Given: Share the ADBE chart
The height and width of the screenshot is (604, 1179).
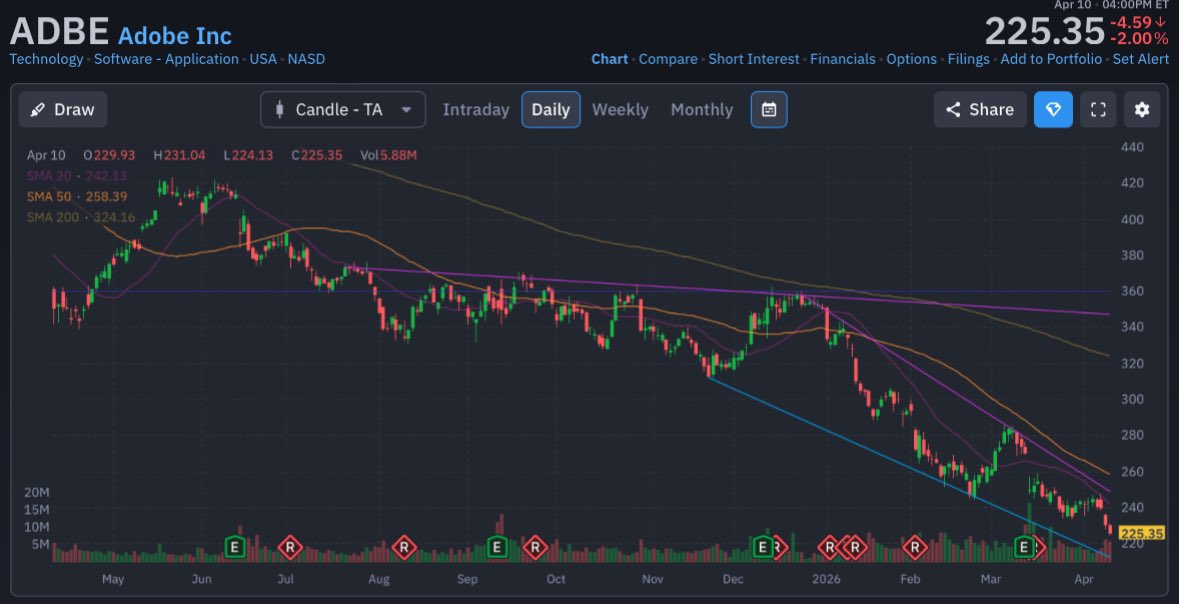Looking at the screenshot, I should (x=980, y=110).
